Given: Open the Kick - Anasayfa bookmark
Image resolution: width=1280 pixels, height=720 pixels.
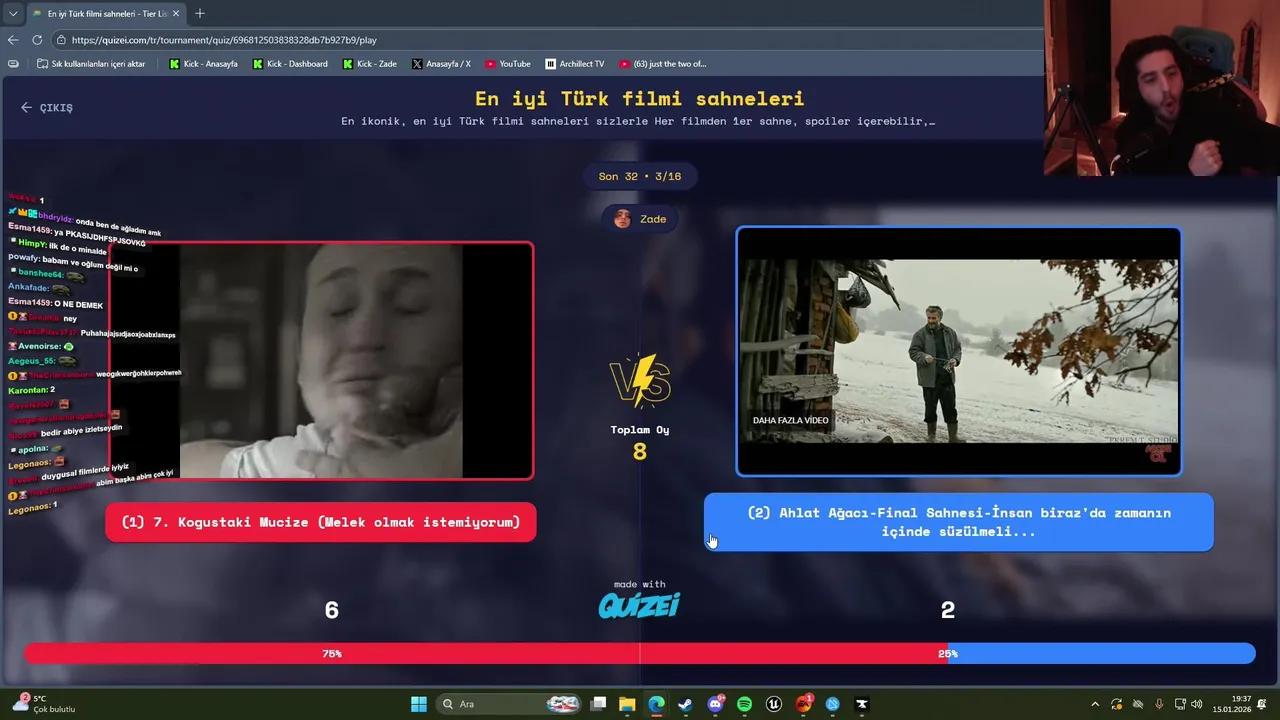Looking at the screenshot, I should tap(204, 64).
